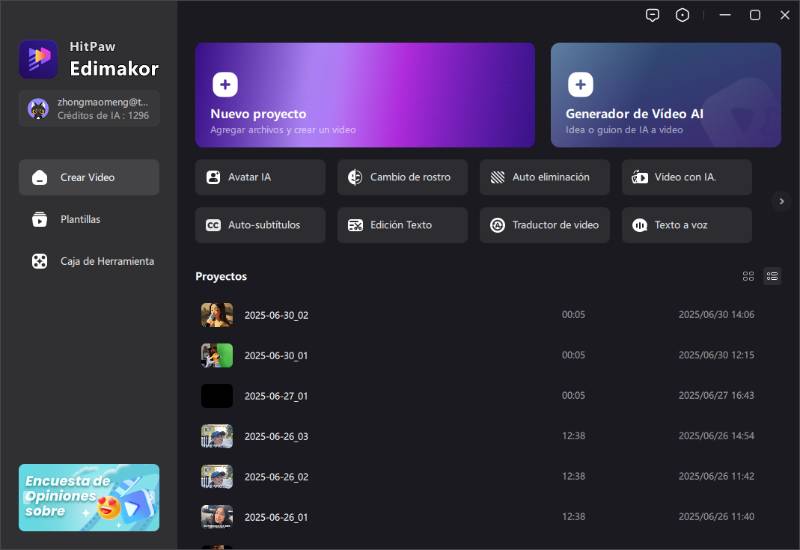Open the Generador de Vídeo AI card
The height and width of the screenshot is (550, 800).
click(x=665, y=95)
